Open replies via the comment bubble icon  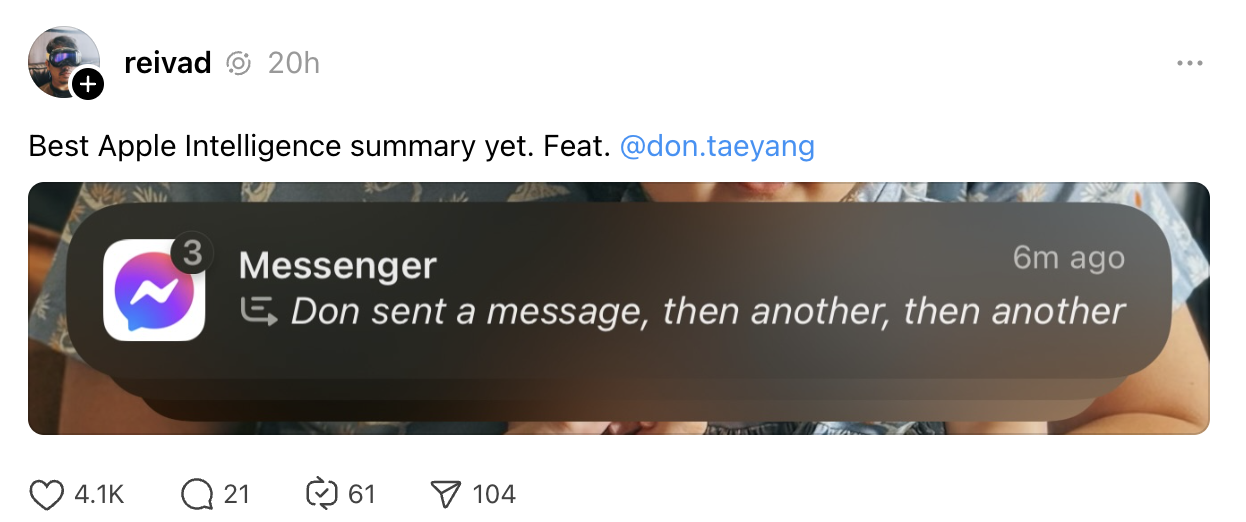pos(197,494)
